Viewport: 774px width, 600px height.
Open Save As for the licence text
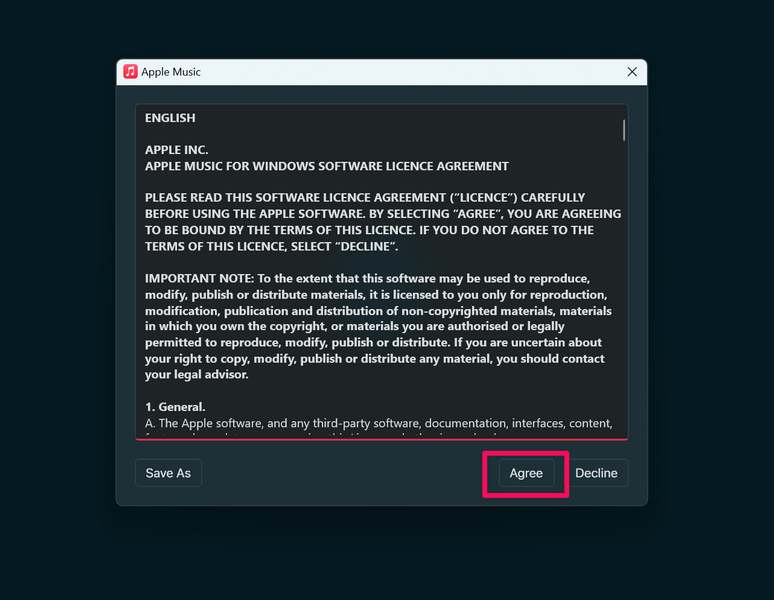click(168, 473)
